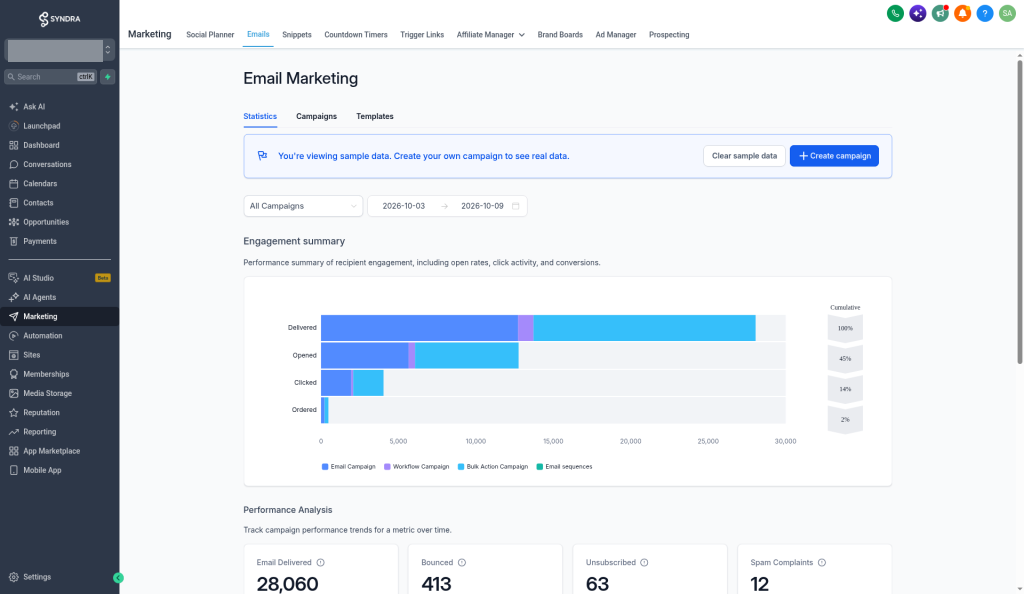Open the calendar icon in date range

click(515, 206)
